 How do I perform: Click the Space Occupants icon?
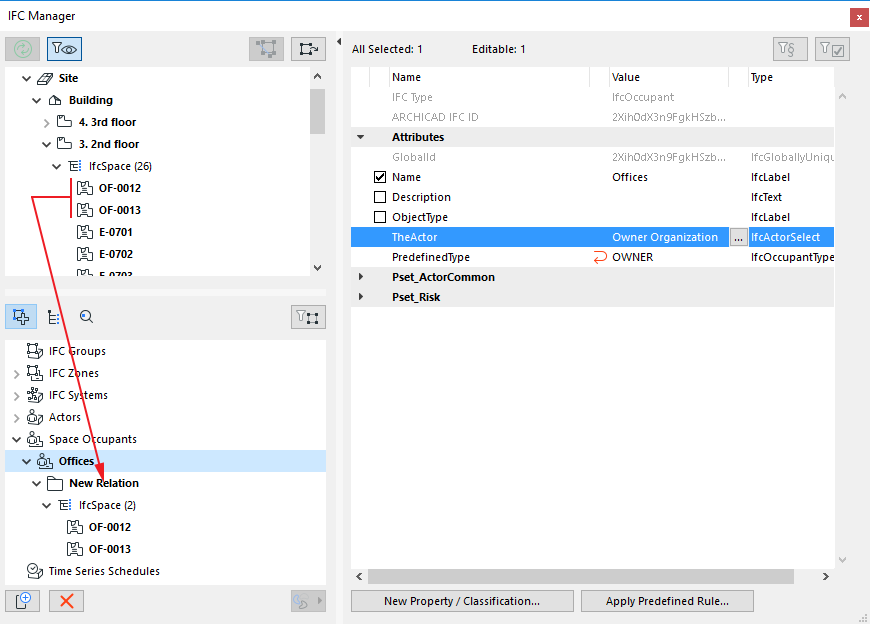[x=35, y=439]
